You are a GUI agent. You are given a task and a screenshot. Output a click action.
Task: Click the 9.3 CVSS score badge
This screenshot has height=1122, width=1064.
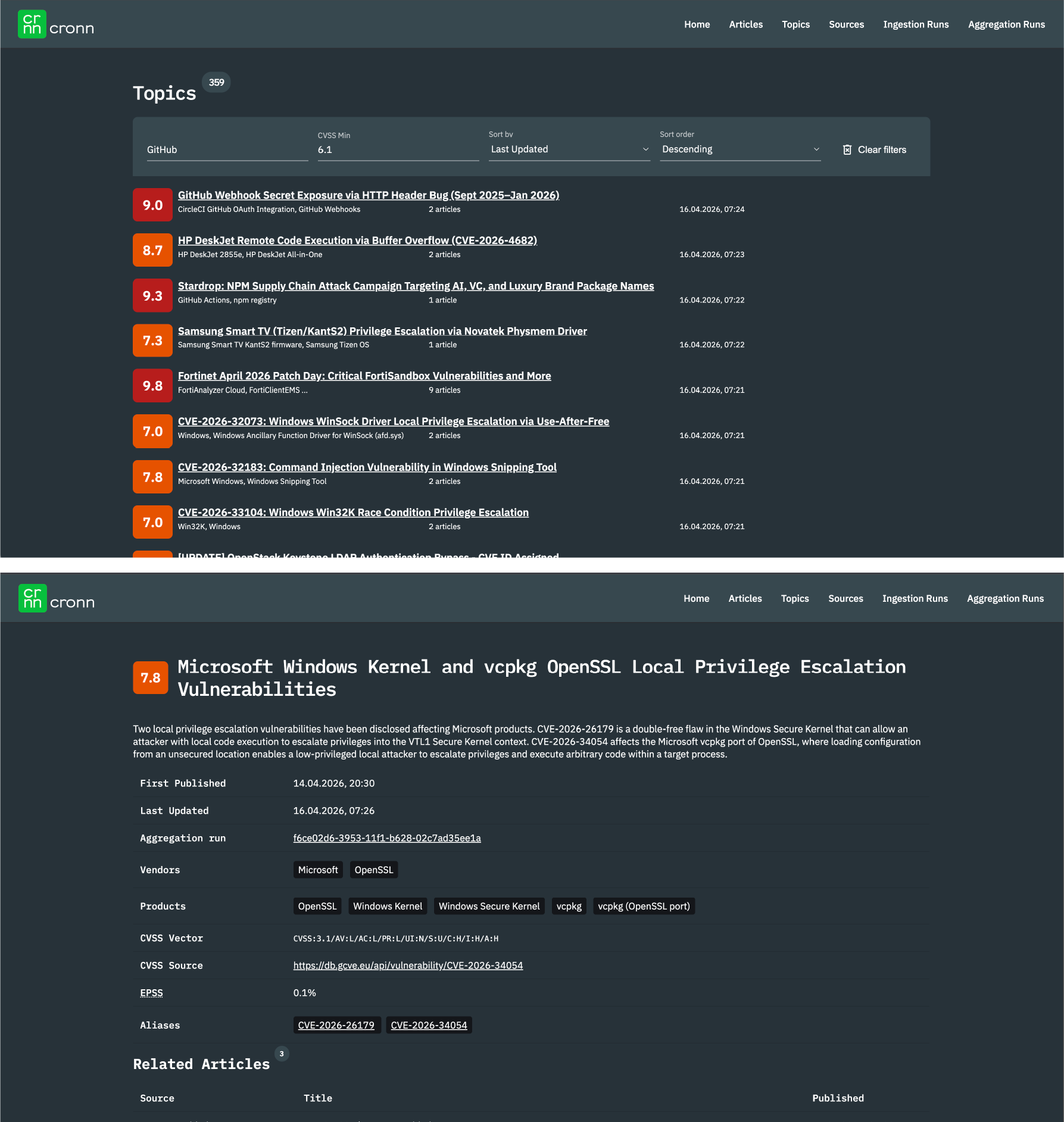(x=152, y=295)
